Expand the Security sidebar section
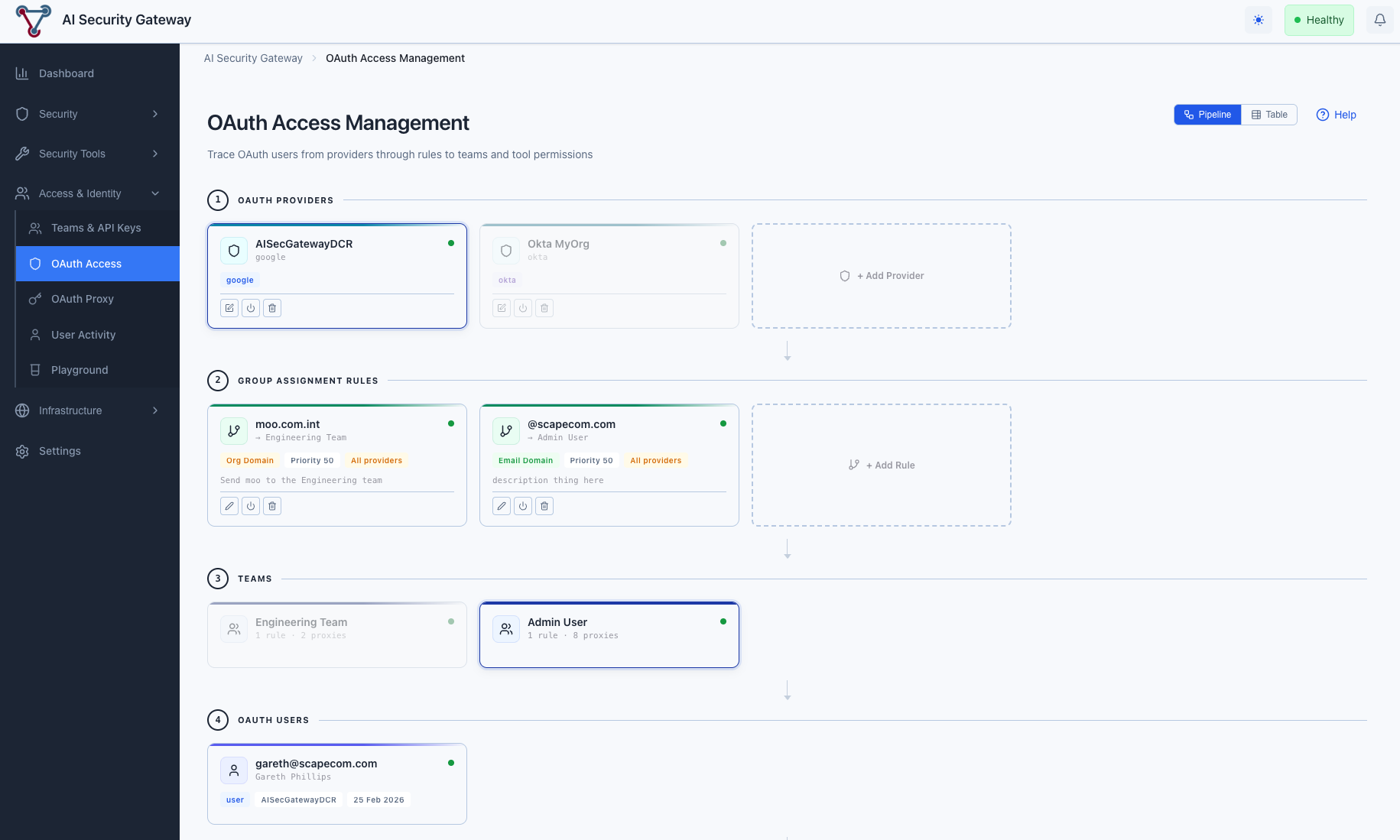This screenshot has height=840, width=1400. [x=58, y=114]
